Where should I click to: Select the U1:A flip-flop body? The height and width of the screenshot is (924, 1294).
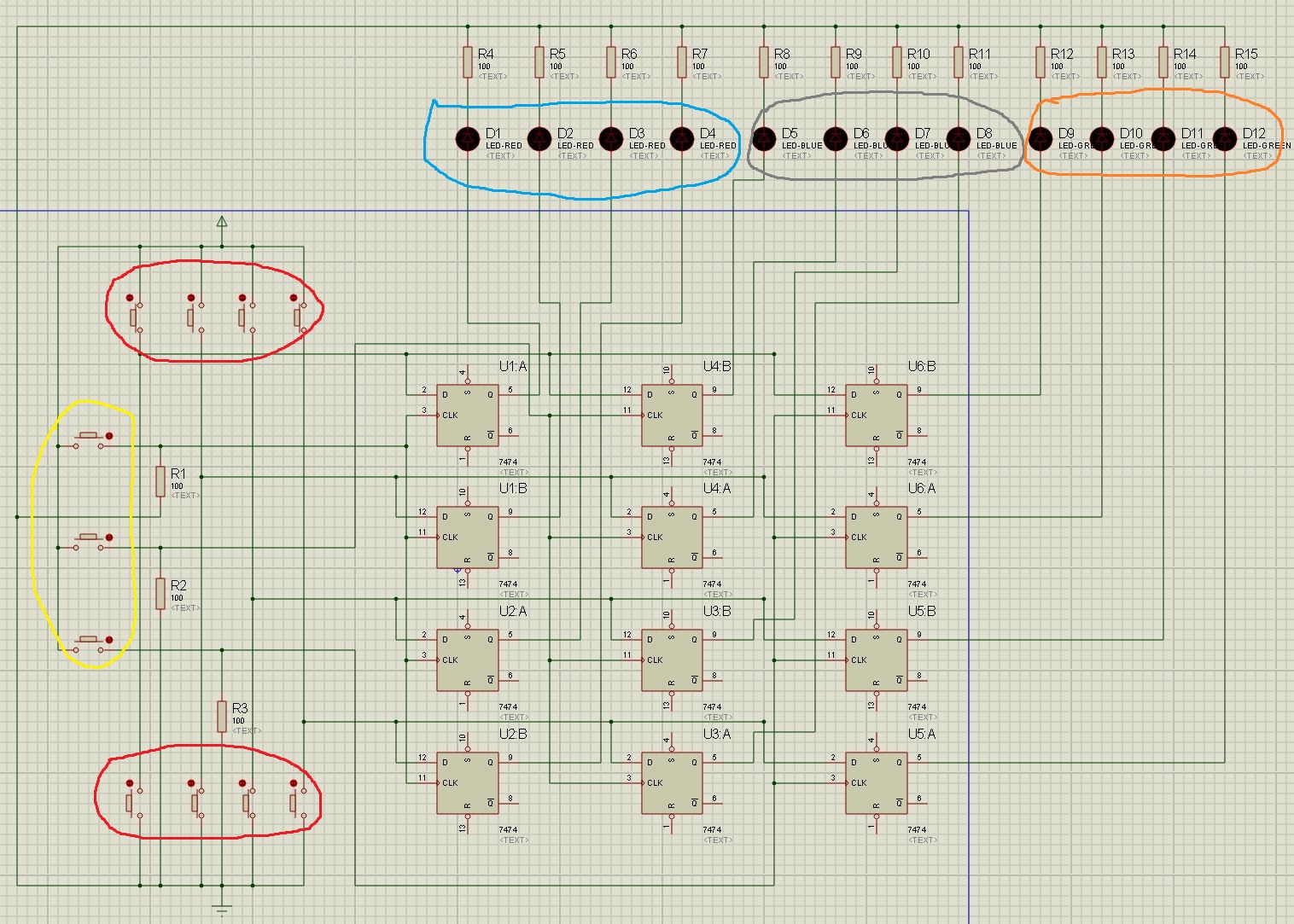[x=467, y=416]
